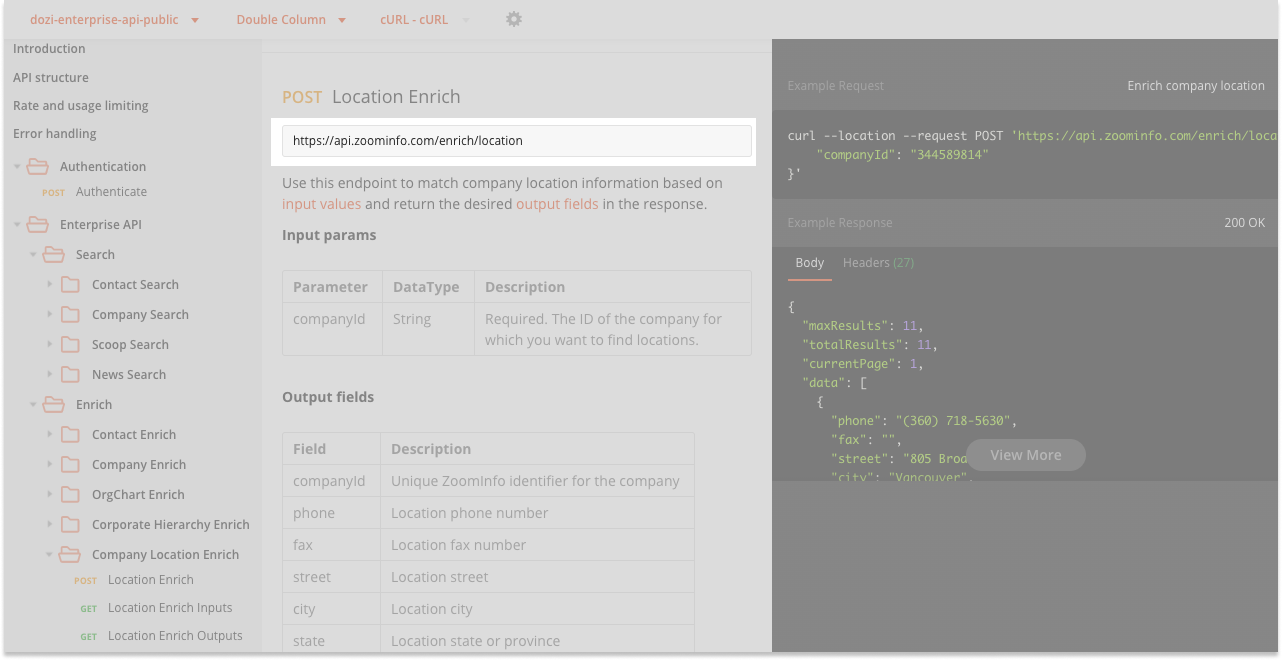Viewport: 1282px width, 660px height.
Task: Click the Company Location Enrich folder icon
Action: [69, 554]
